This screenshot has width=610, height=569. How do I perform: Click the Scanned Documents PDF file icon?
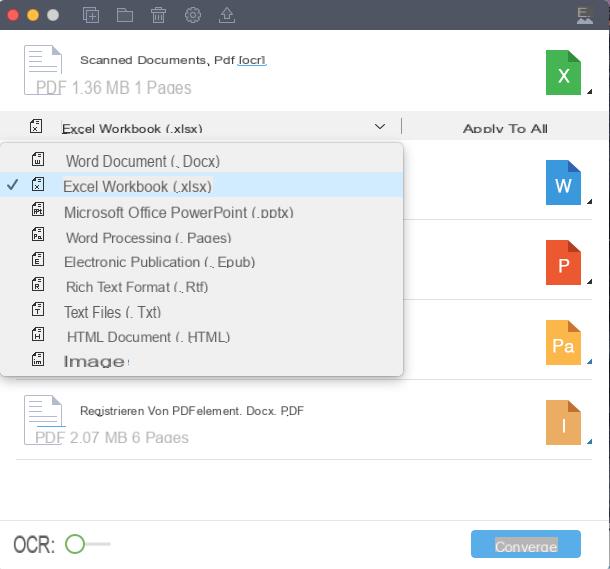pyautogui.click(x=43, y=70)
